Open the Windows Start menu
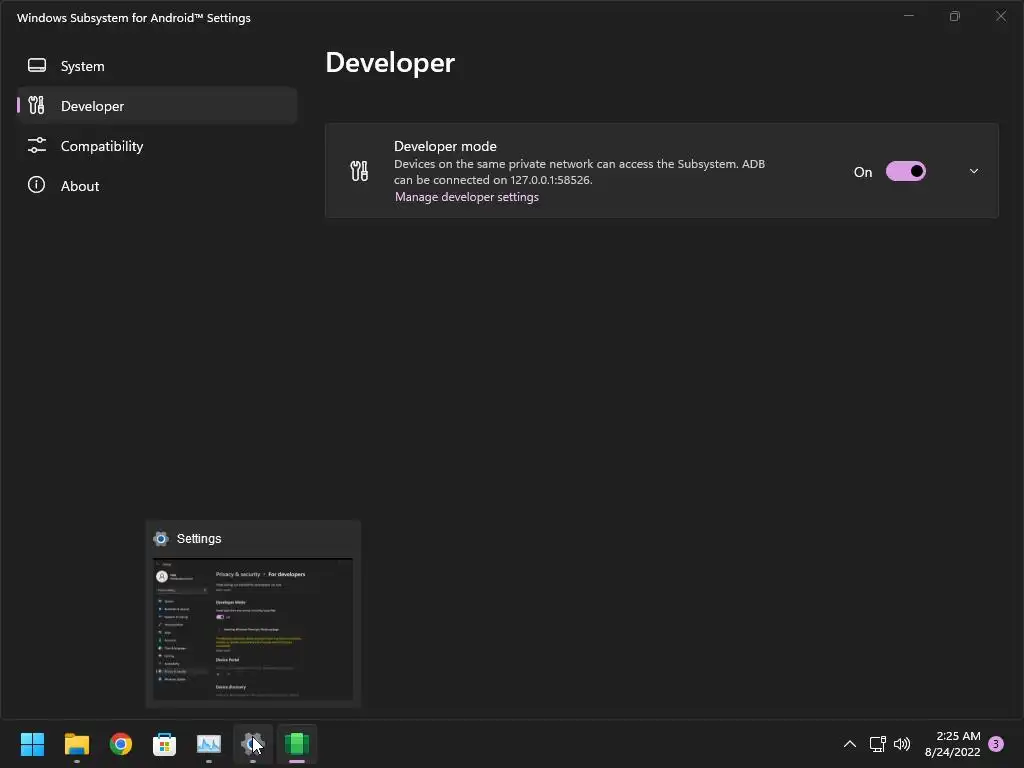This screenshot has width=1024, height=768. pyautogui.click(x=32, y=744)
